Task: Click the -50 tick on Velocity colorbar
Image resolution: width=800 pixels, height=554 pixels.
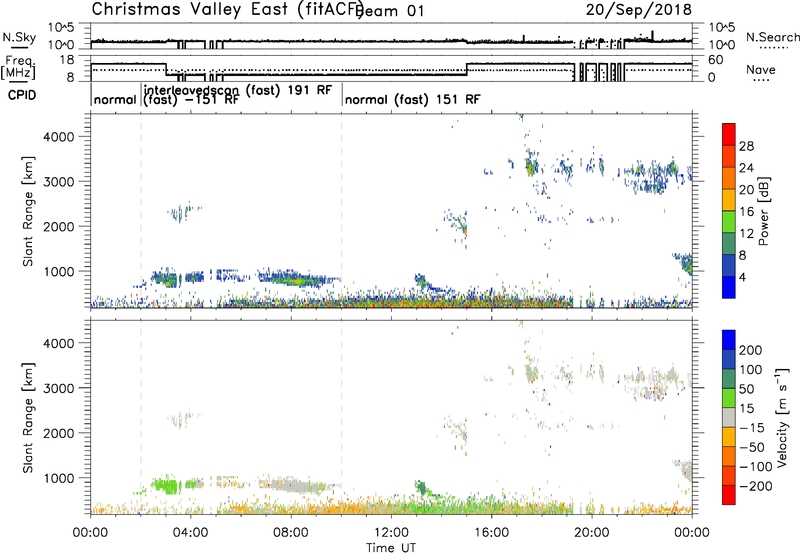Action: coord(752,447)
